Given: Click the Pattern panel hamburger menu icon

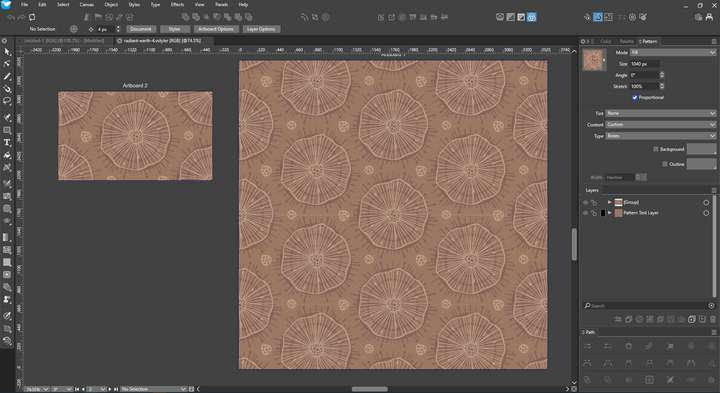Looking at the screenshot, I should [714, 41].
